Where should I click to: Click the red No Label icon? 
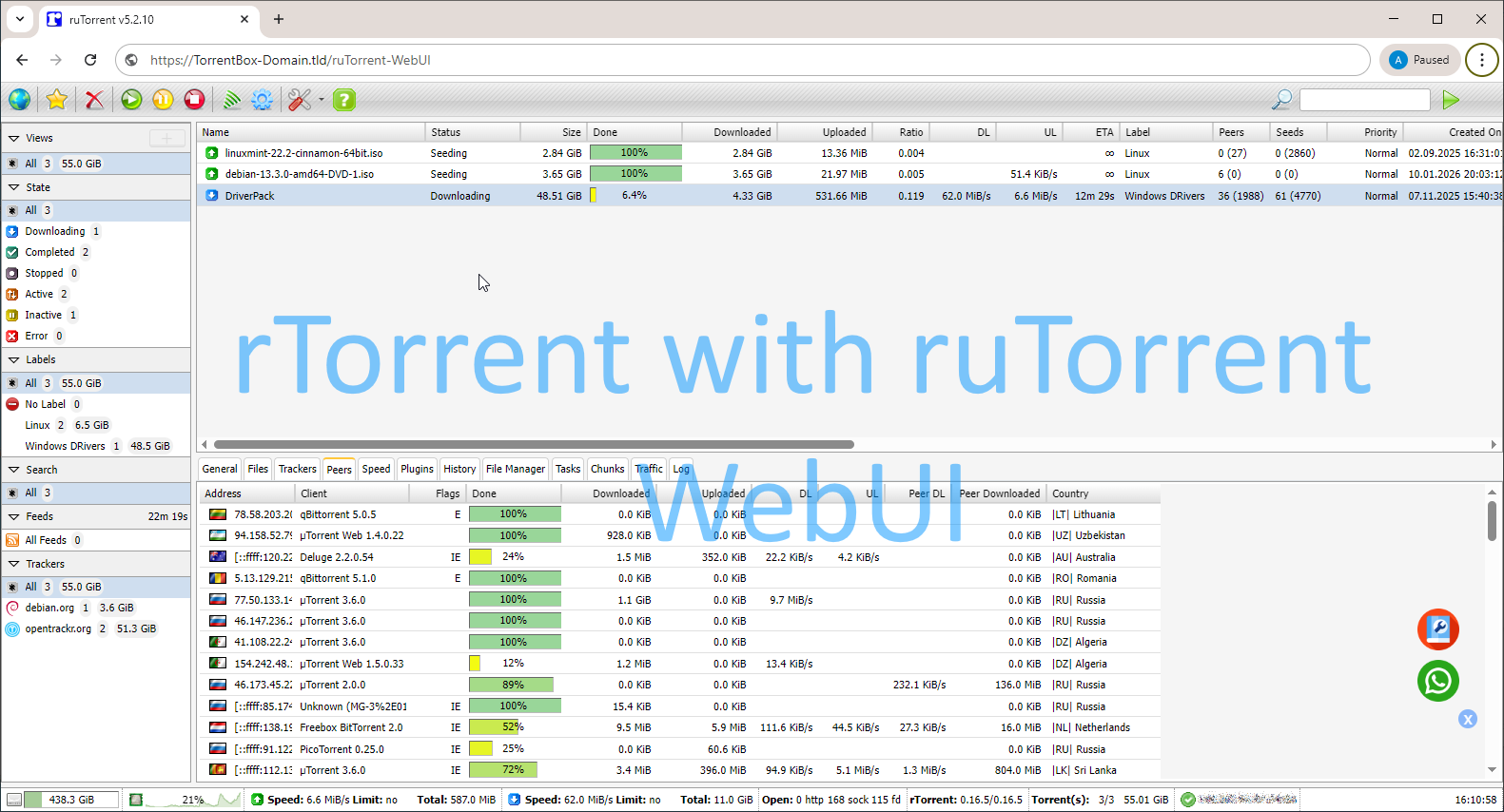tap(12, 404)
